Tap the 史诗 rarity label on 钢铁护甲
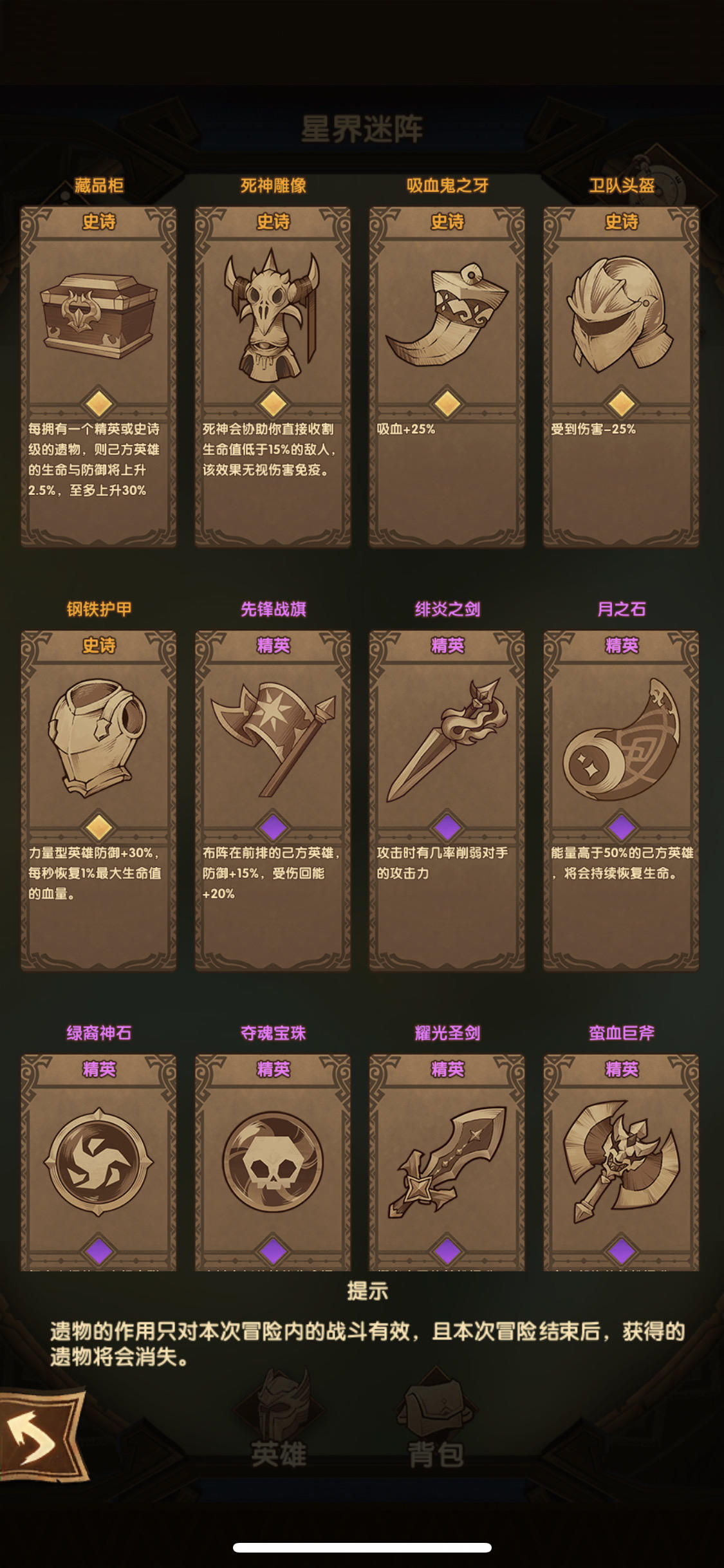This screenshot has height=1568, width=724. (x=98, y=646)
